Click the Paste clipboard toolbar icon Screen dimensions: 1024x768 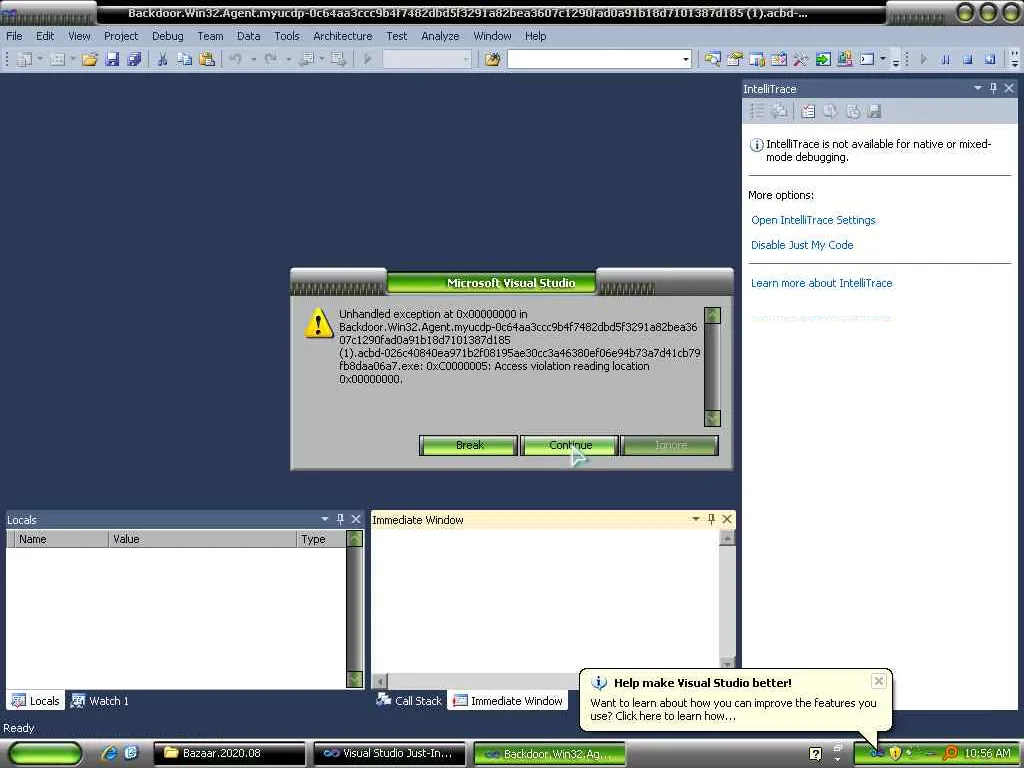[207, 59]
